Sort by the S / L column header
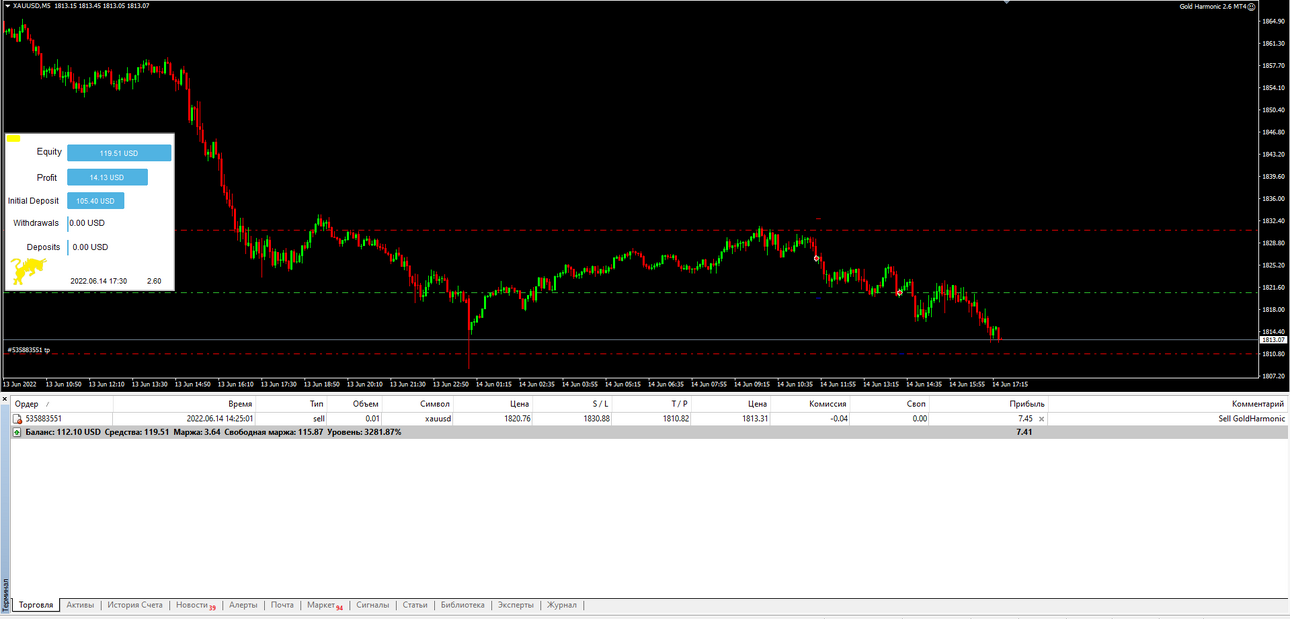 (572, 404)
